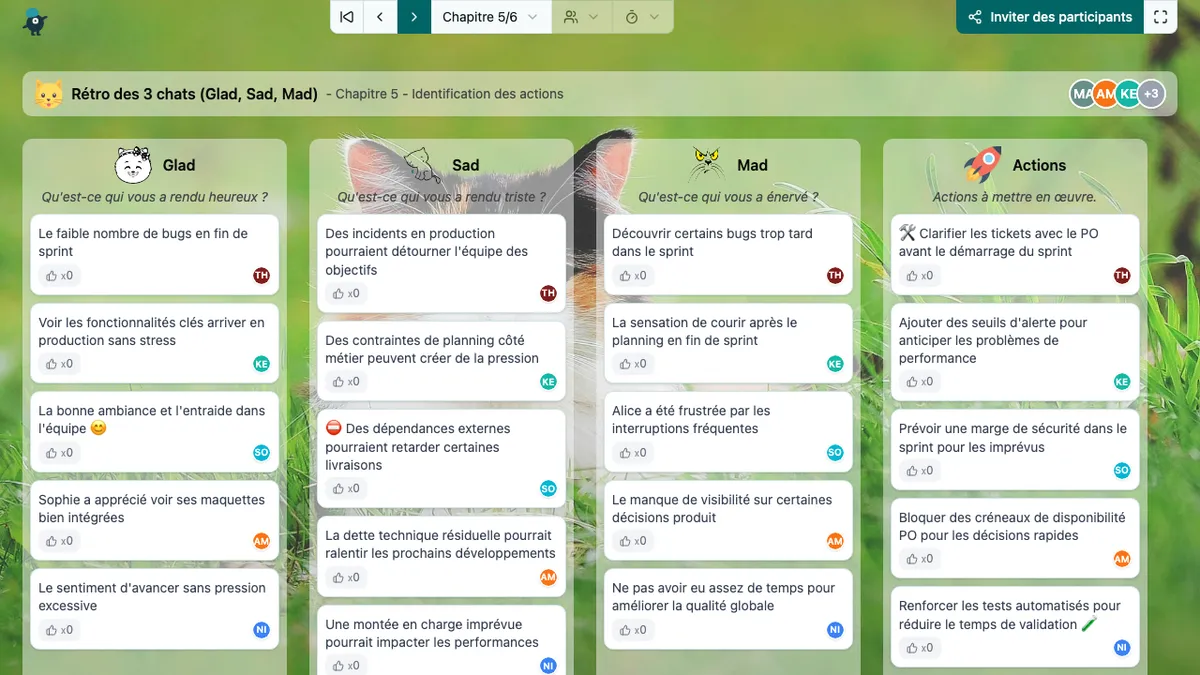Enter fullscreen mode with expand icon

[1160, 17]
